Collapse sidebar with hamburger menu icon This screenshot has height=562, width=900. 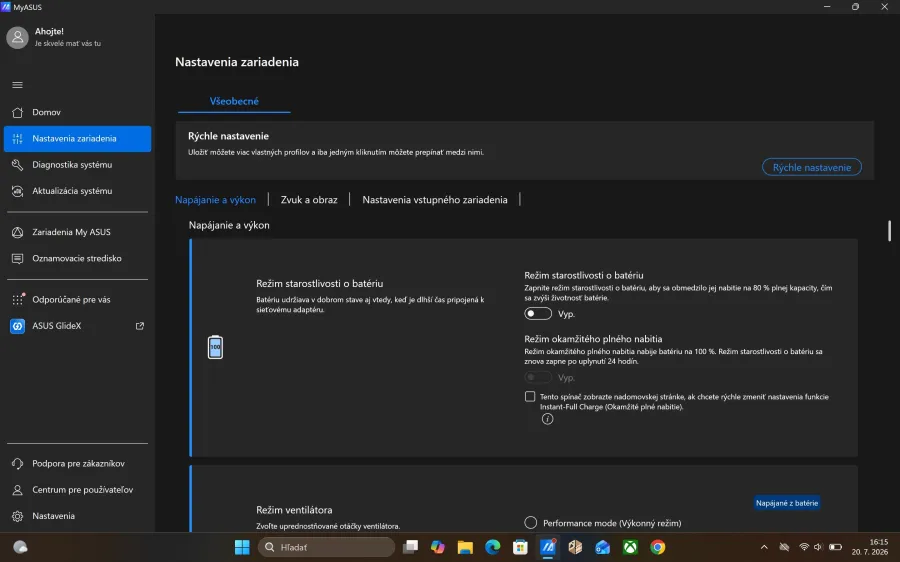pos(17,85)
